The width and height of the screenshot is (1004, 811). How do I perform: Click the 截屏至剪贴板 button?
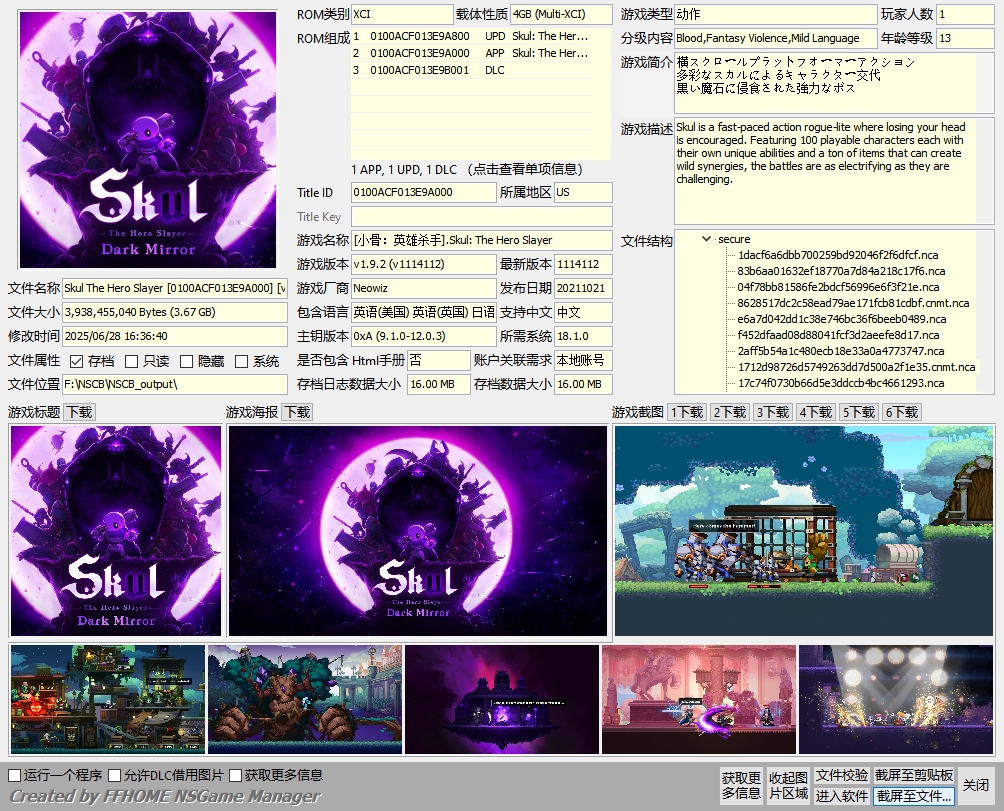pyautogui.click(x=914, y=775)
